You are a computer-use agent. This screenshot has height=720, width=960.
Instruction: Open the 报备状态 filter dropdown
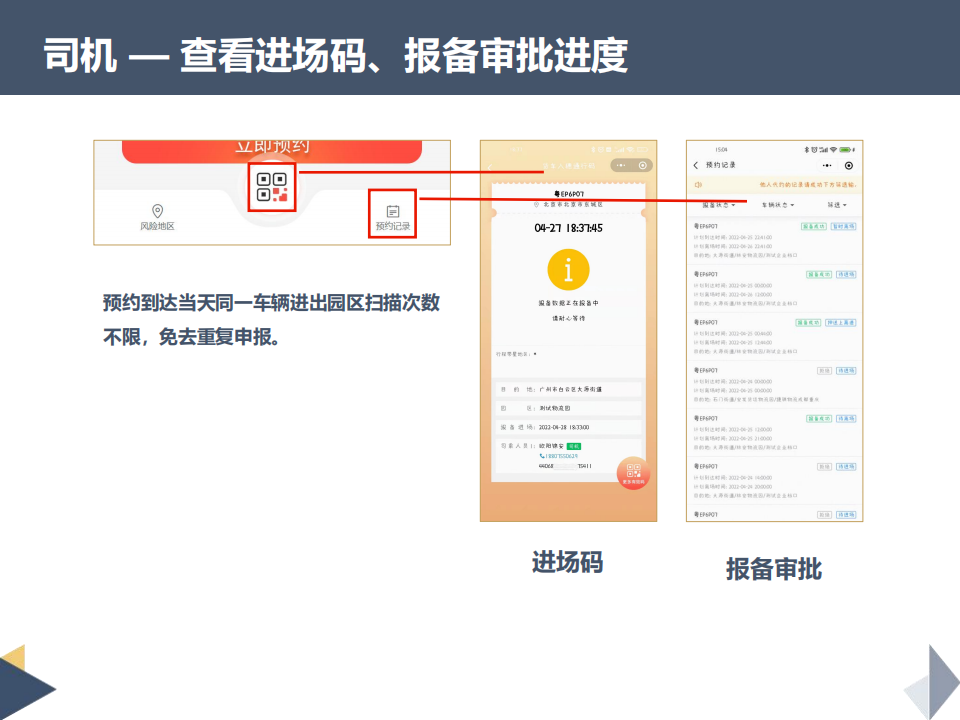(718, 205)
